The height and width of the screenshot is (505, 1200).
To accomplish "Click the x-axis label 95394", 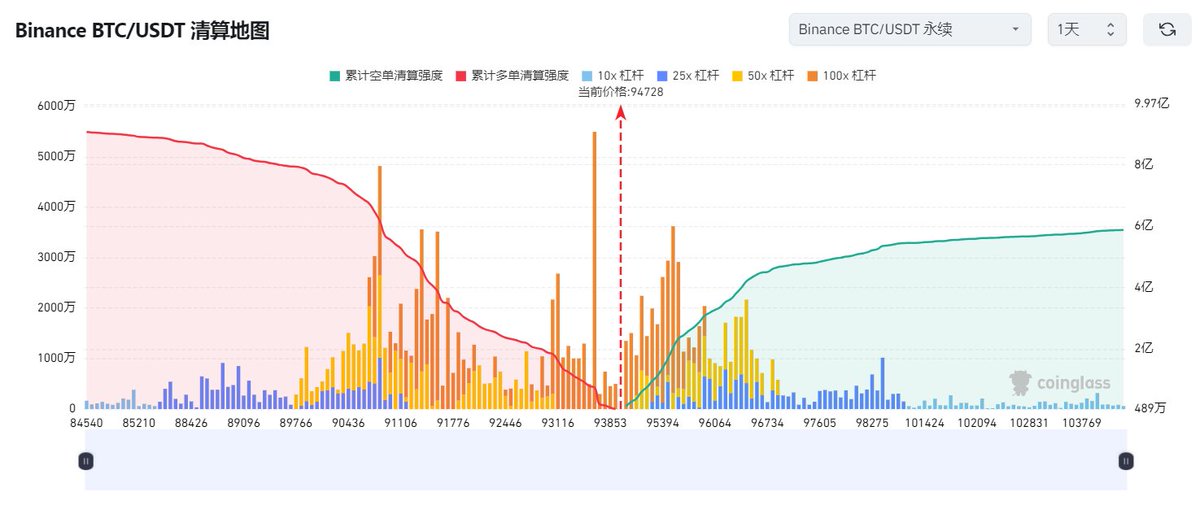I will (x=664, y=423).
